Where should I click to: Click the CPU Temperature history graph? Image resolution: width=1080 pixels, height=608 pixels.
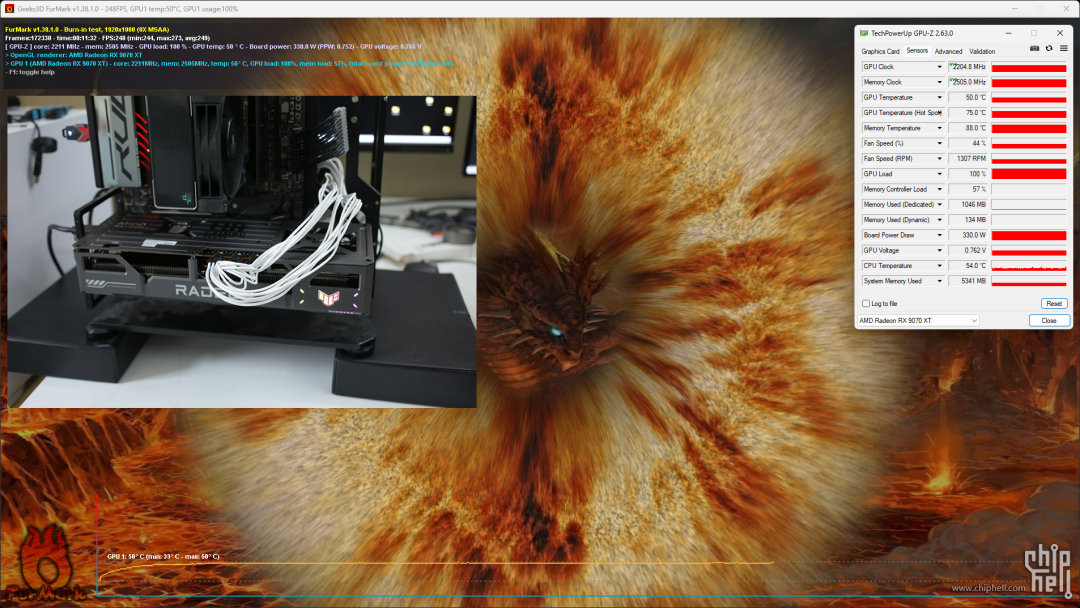click(1029, 266)
